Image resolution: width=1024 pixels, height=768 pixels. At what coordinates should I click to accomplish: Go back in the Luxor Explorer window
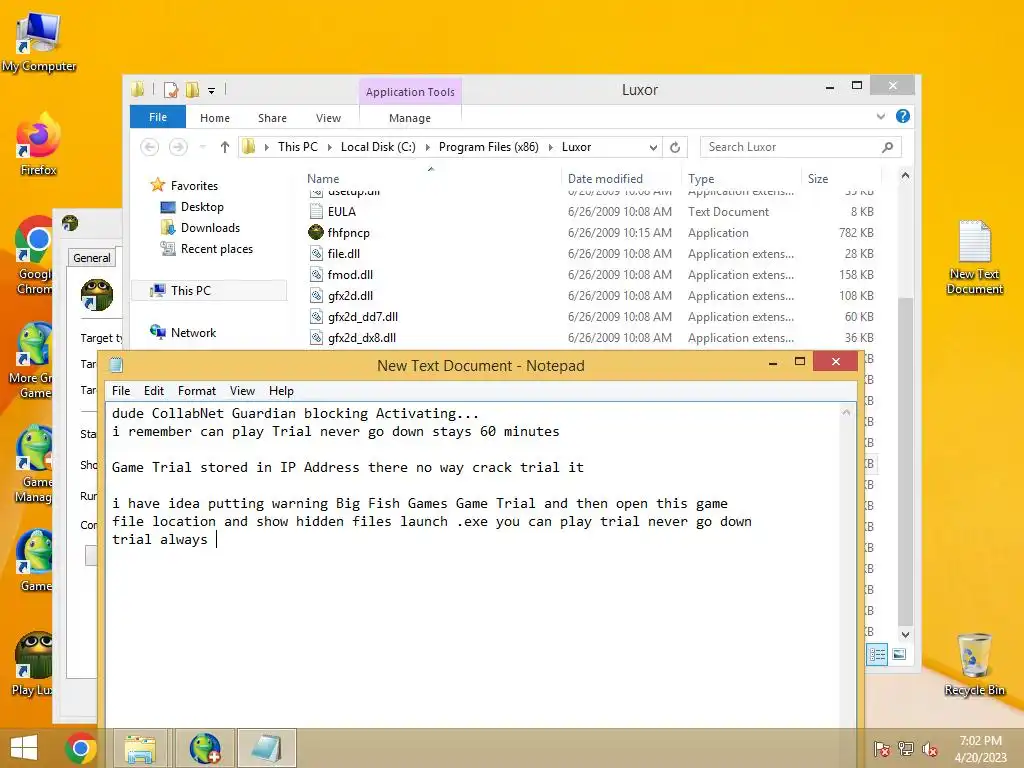point(150,147)
